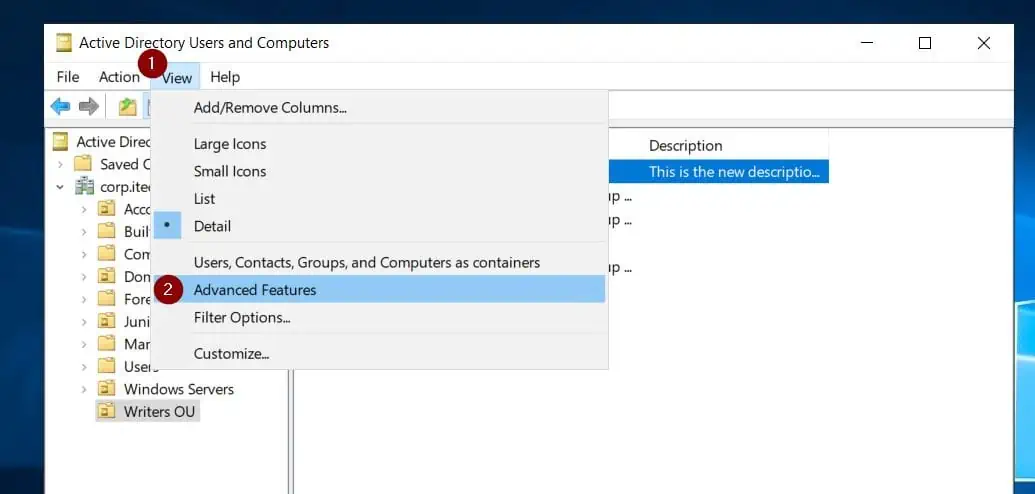Expand the Users tree node chevron

point(84,367)
